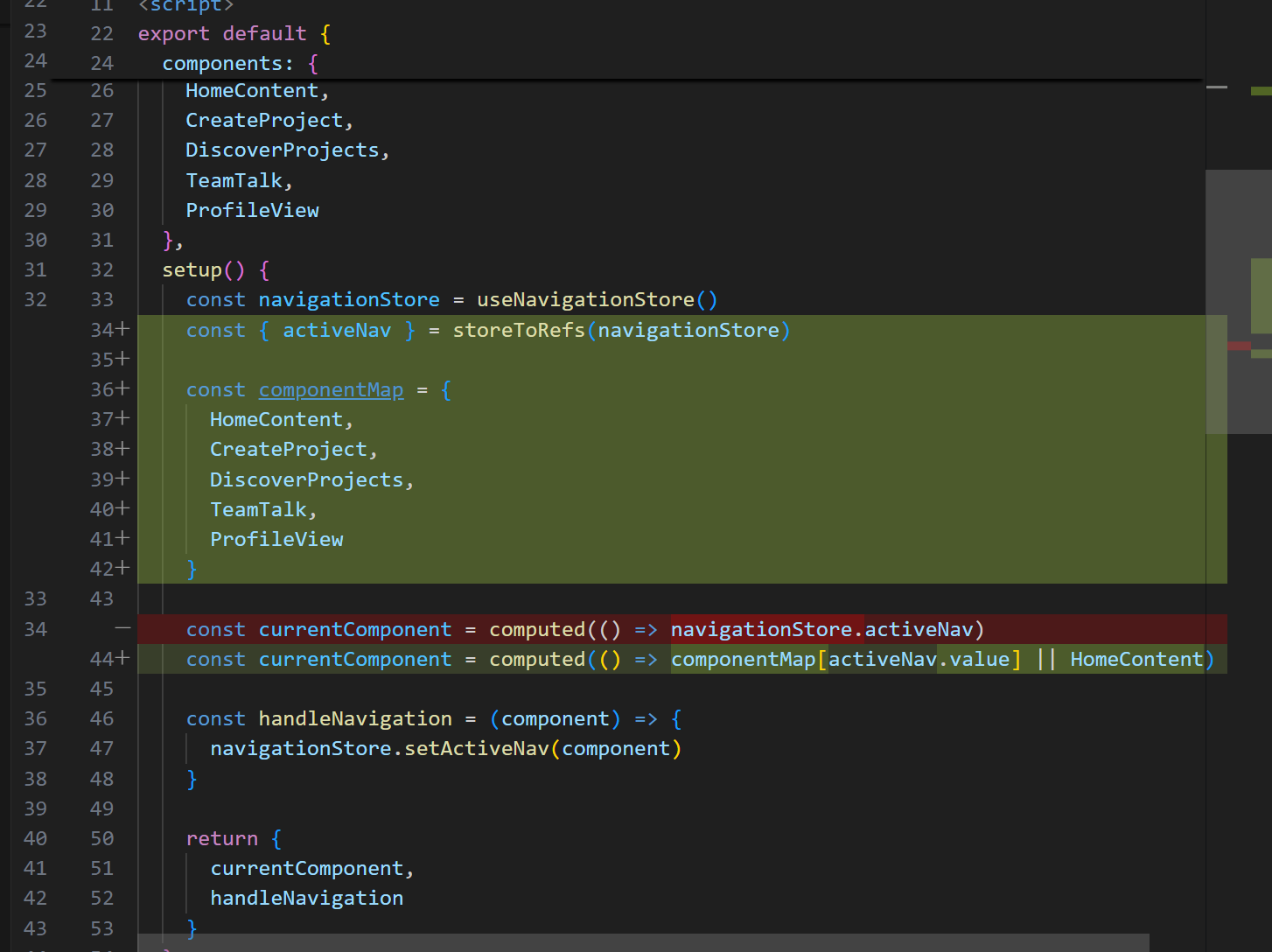Click 'ProfileView' on line 30
The image size is (1272, 952).
(252, 210)
